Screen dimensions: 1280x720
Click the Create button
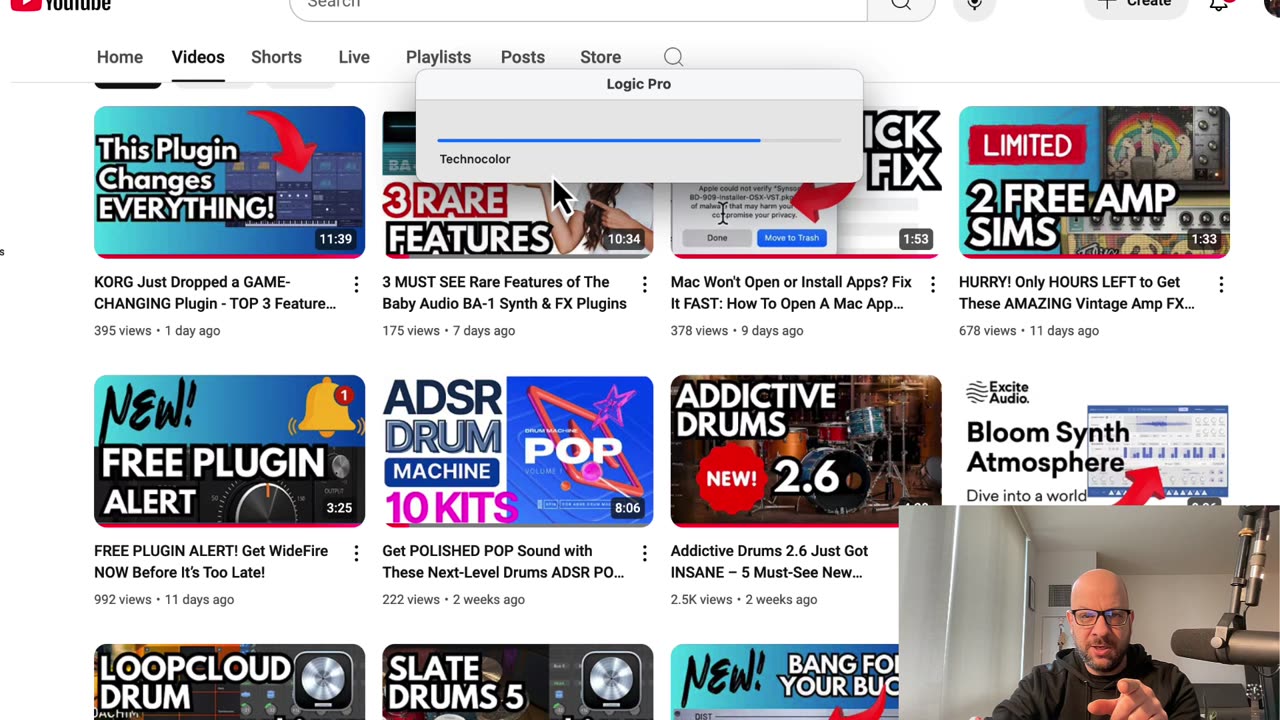click(1137, 5)
